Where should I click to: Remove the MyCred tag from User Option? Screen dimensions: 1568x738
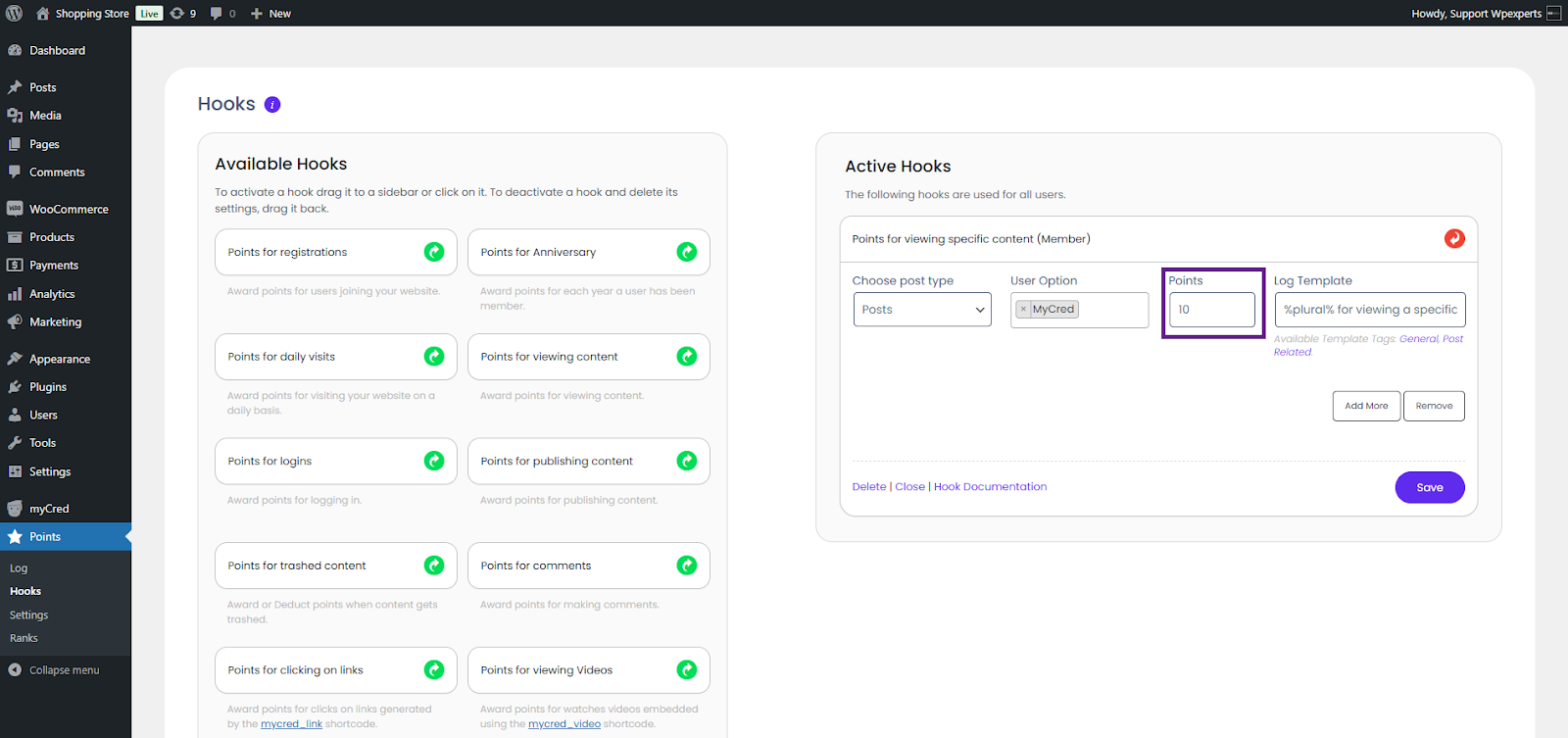(x=1023, y=309)
